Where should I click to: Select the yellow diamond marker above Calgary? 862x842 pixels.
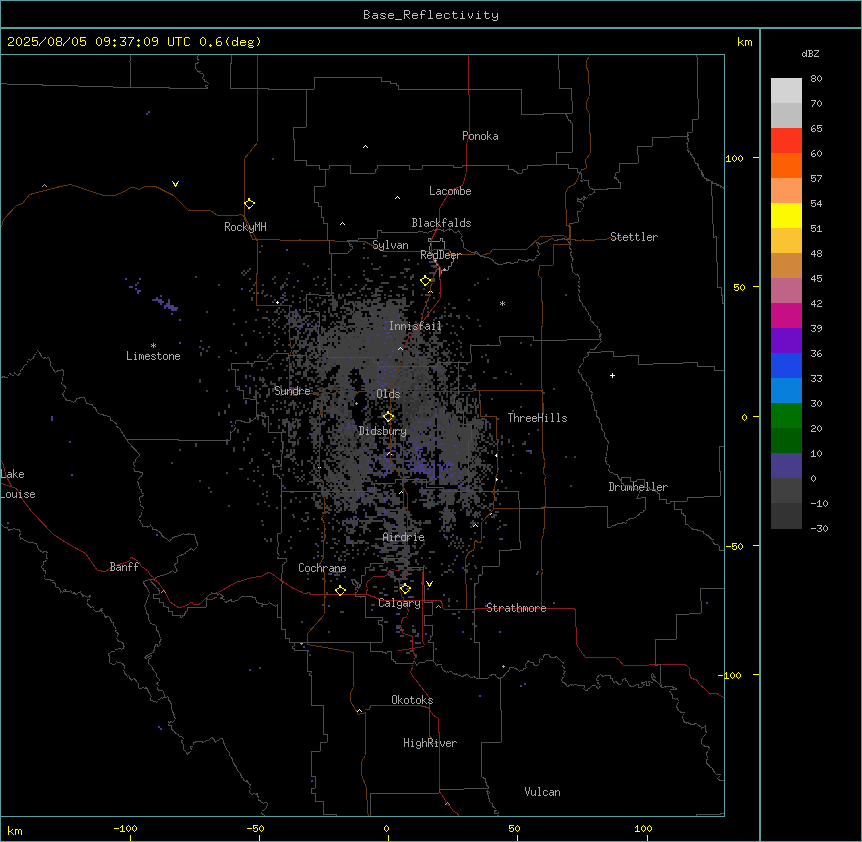pos(405,589)
